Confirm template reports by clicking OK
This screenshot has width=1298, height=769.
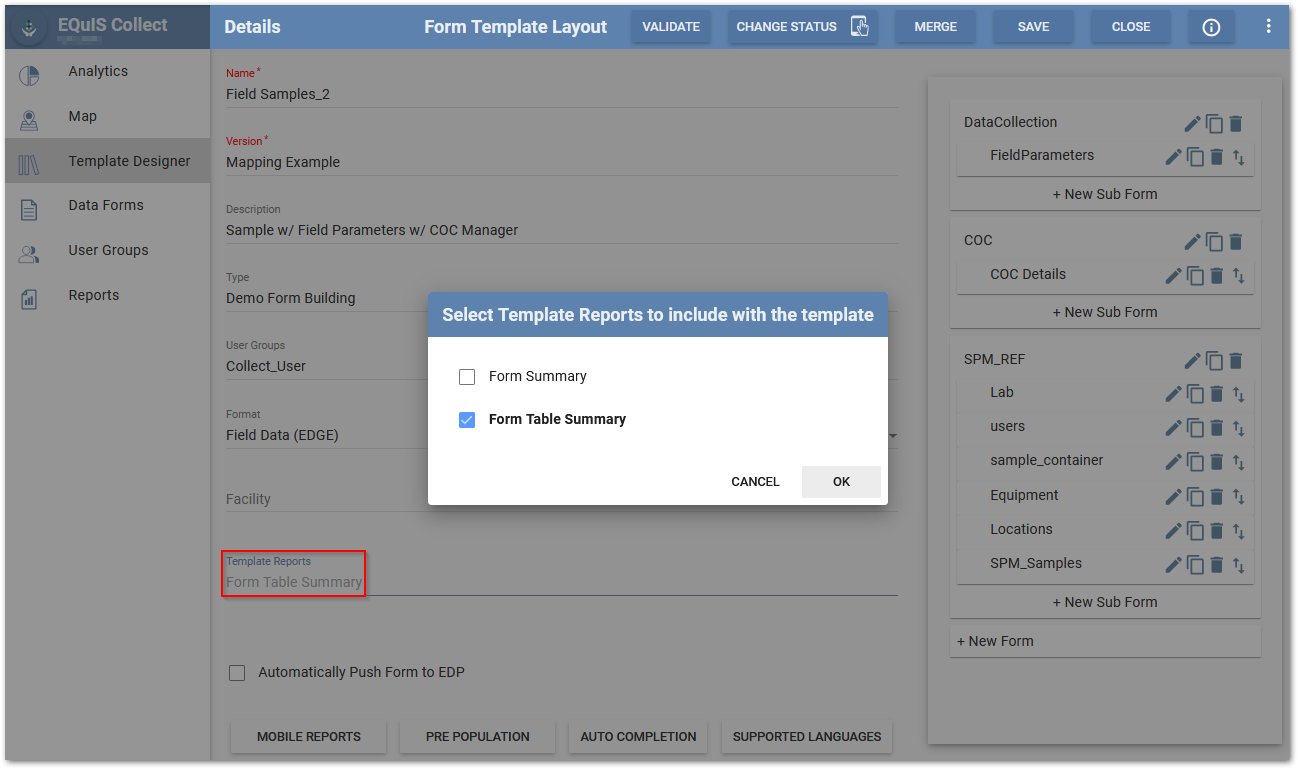pyautogui.click(x=840, y=481)
